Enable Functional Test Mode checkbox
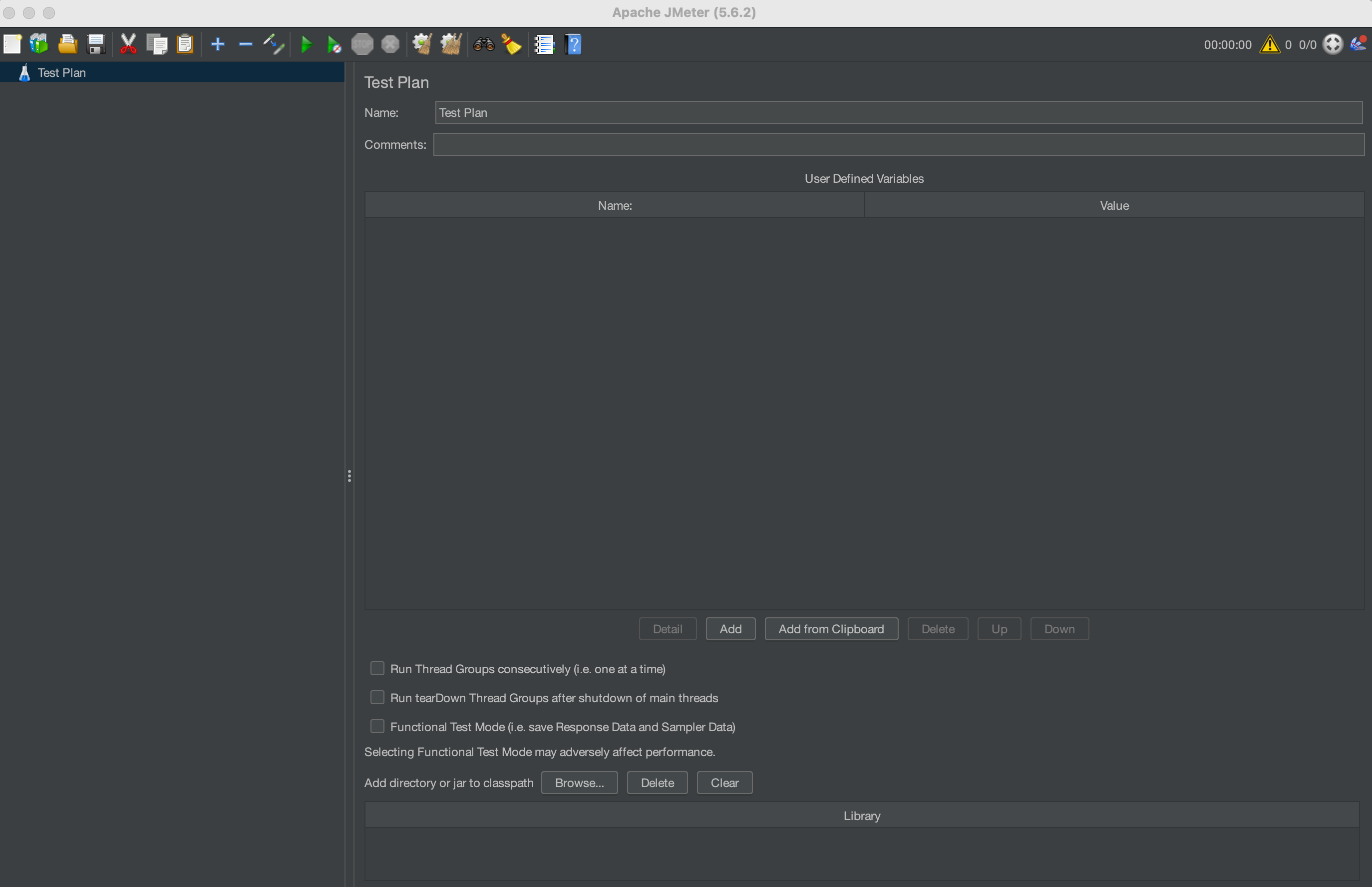Viewport: 1372px width, 887px height. pyautogui.click(x=377, y=726)
